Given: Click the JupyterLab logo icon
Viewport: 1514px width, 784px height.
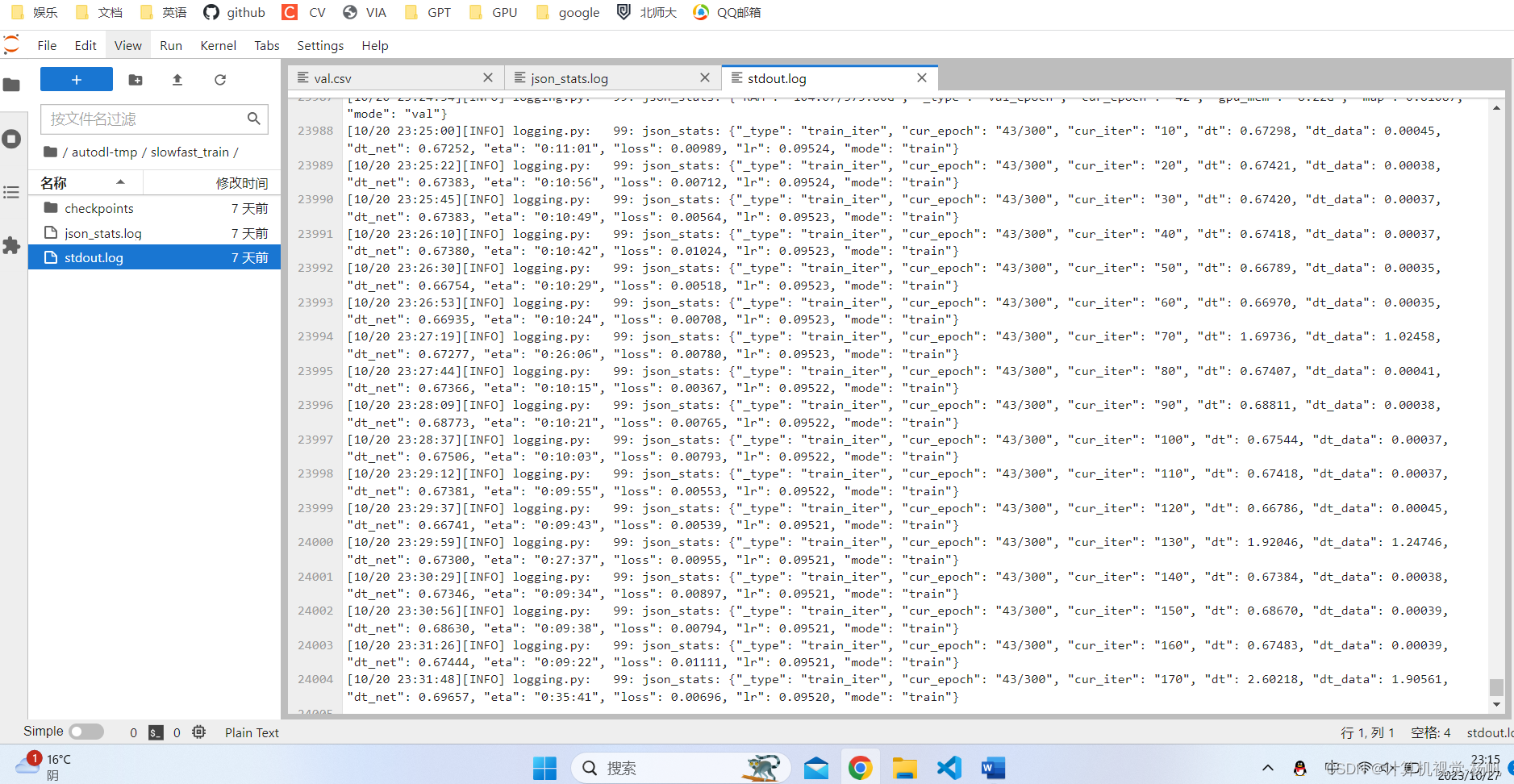Looking at the screenshot, I should click(11, 44).
